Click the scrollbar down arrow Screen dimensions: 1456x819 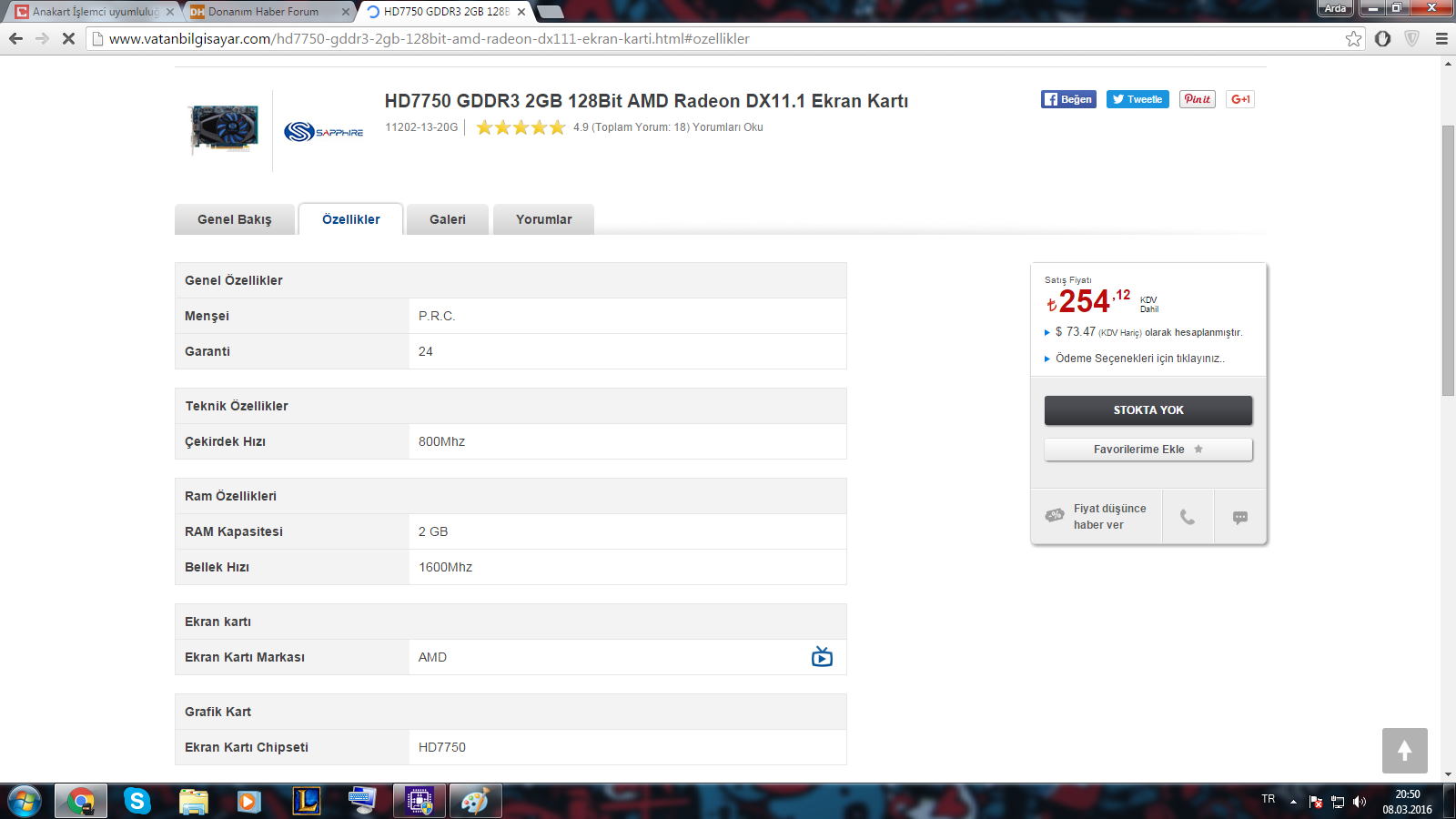pyautogui.click(x=1448, y=774)
